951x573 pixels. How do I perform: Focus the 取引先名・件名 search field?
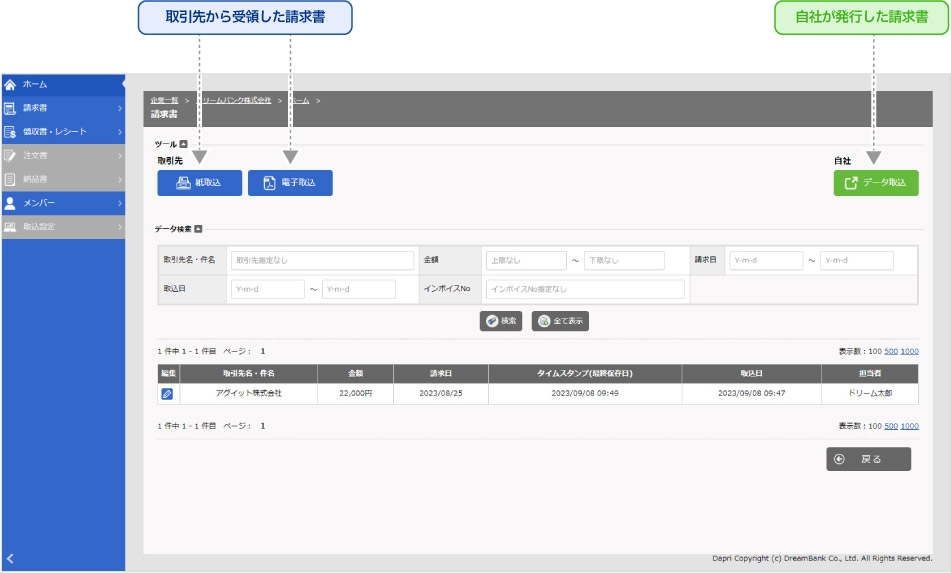[322, 261]
